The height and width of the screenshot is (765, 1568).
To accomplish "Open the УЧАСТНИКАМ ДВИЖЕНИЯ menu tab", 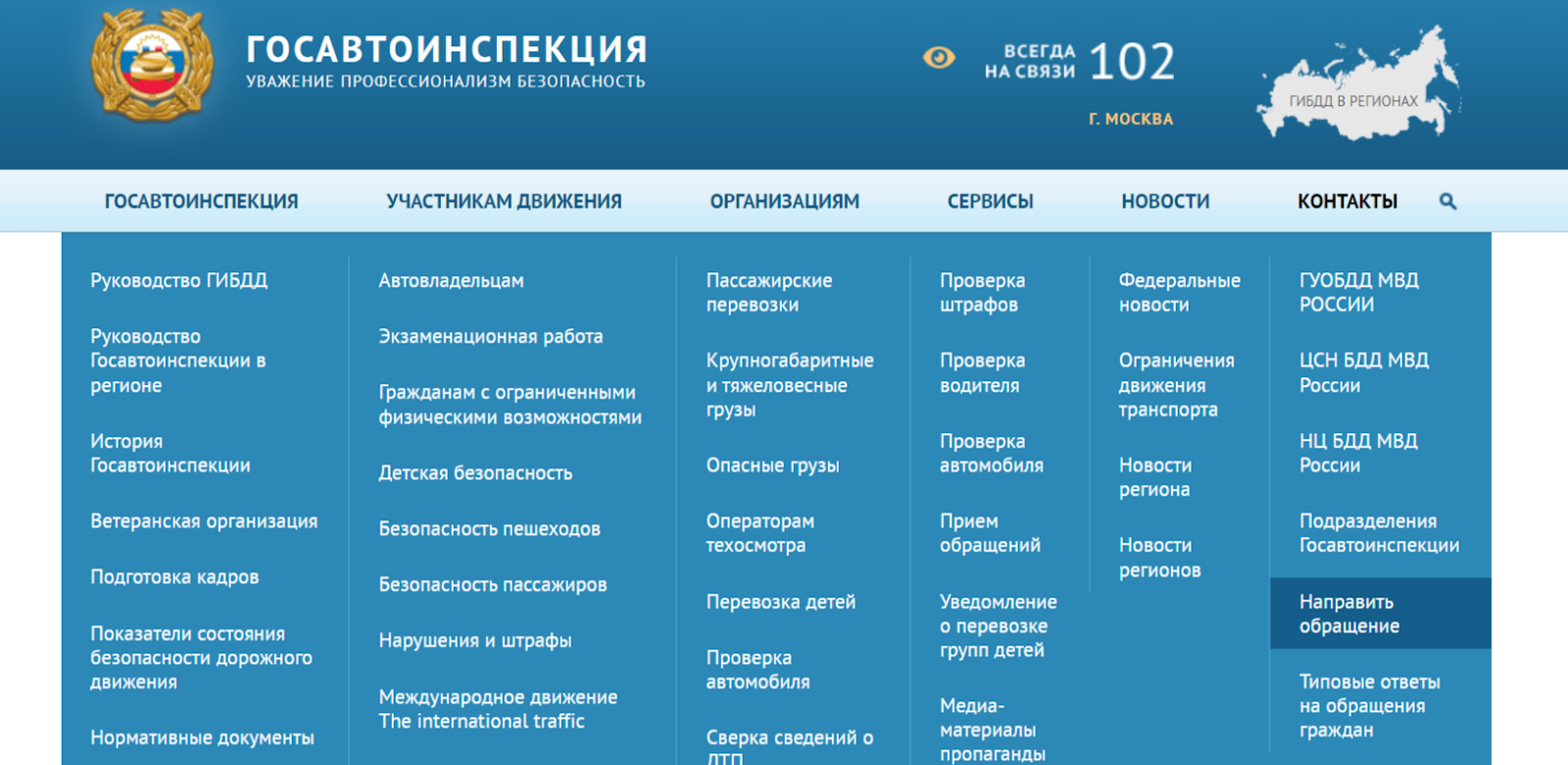I will click(x=504, y=202).
